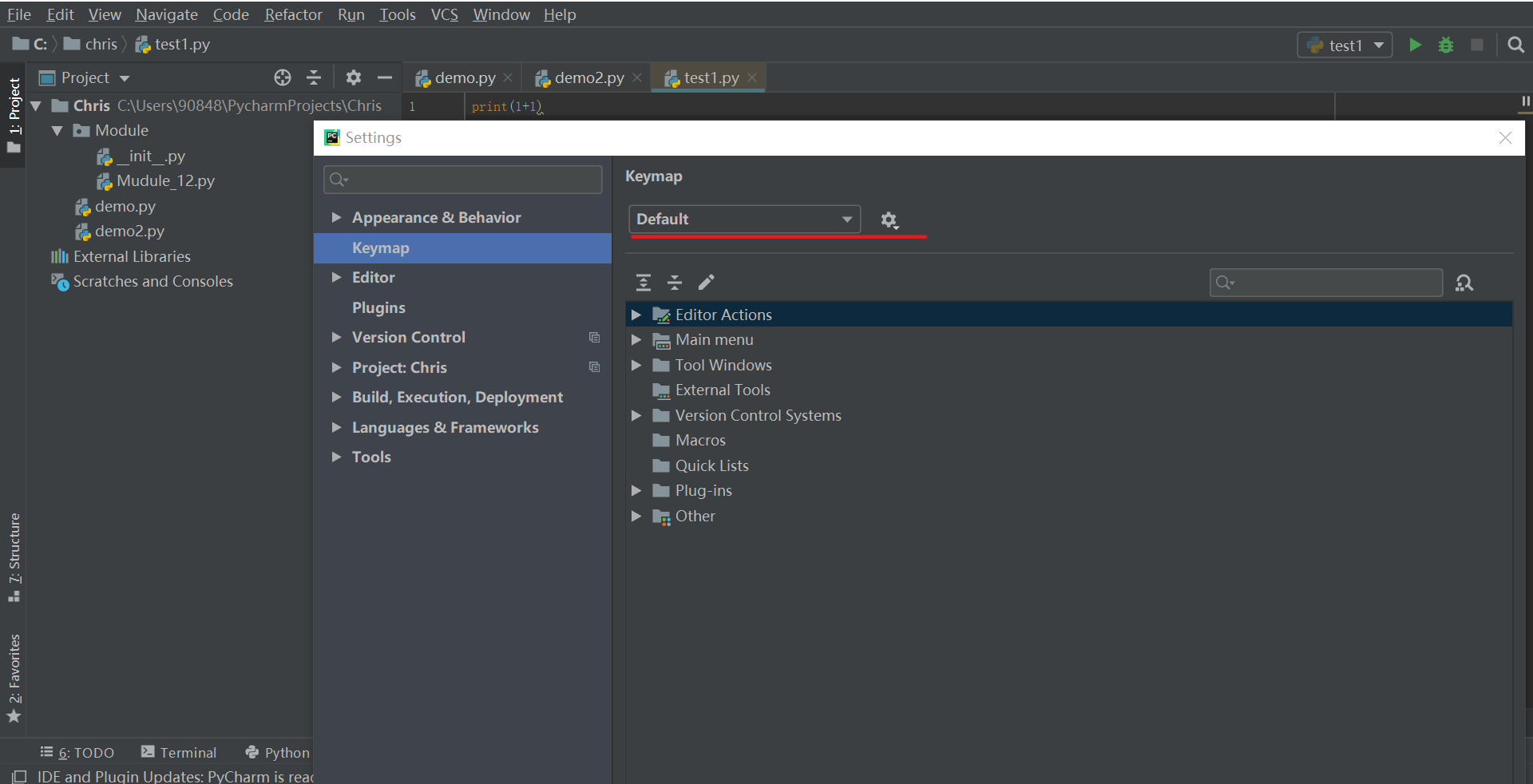This screenshot has width=1533, height=784.
Task: Open the Python console tool window
Action: (278, 752)
